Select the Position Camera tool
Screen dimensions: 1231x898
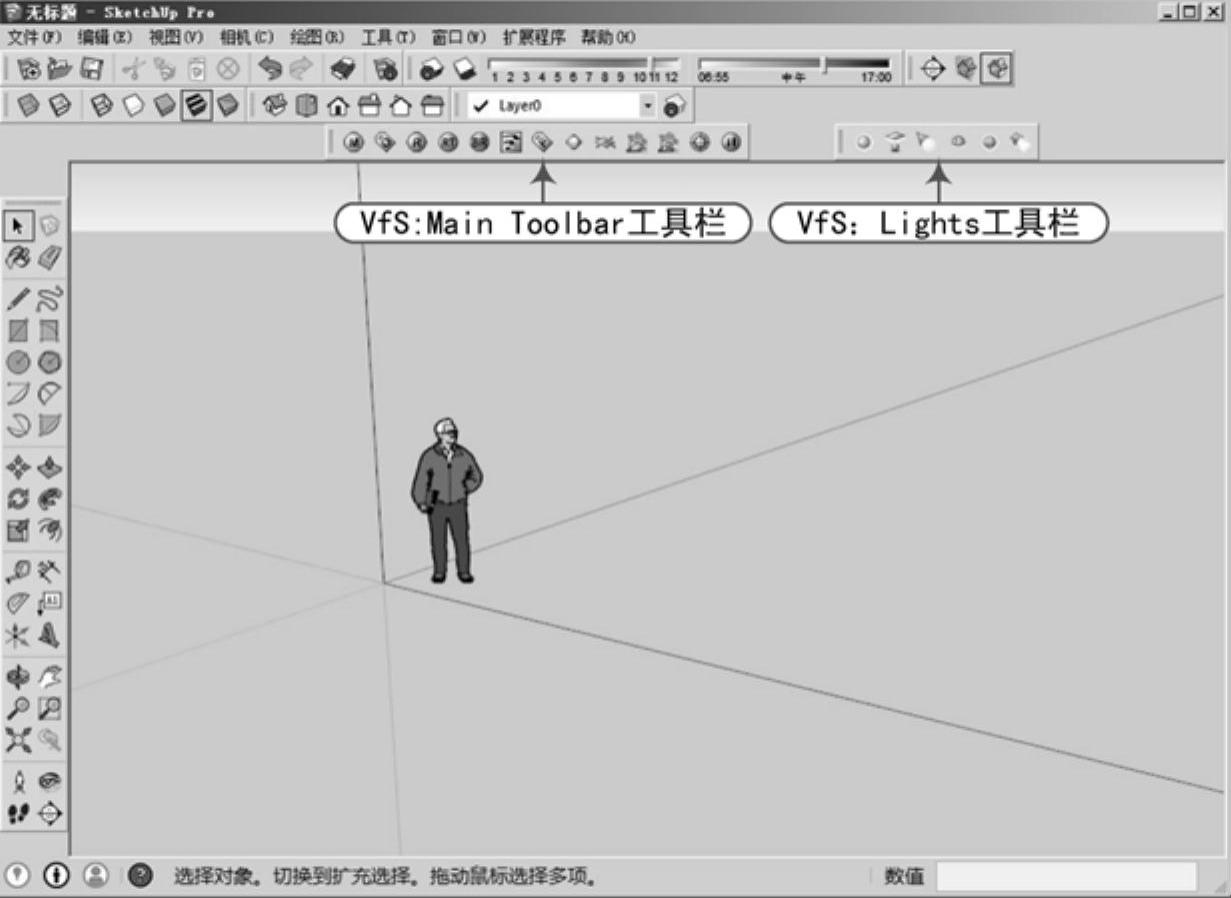pos(18,782)
